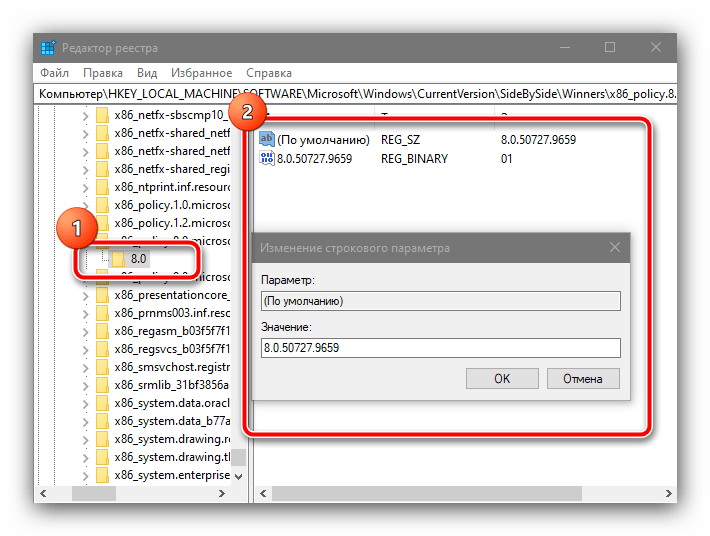Image resolution: width=710 pixels, height=536 pixels.
Task: Select folder icon of x86_netfx-shared_regi key
Action: 102,169
